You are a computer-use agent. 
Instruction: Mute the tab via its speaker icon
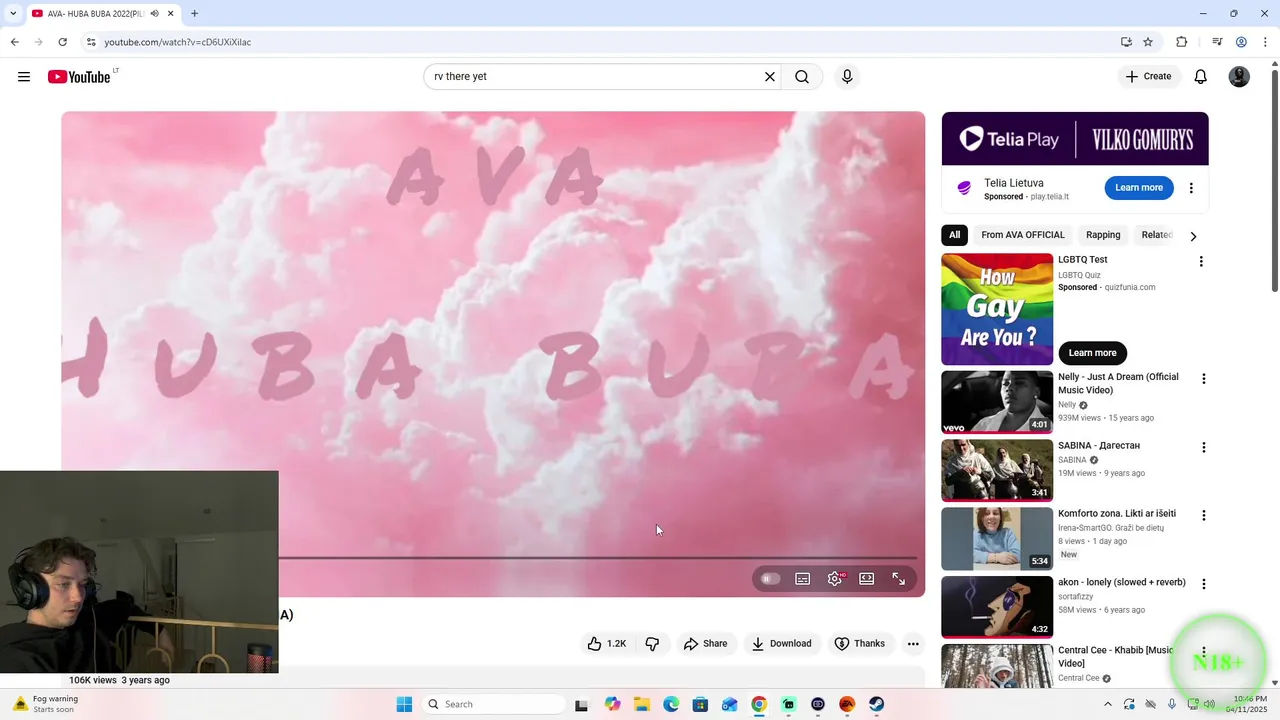(x=155, y=14)
